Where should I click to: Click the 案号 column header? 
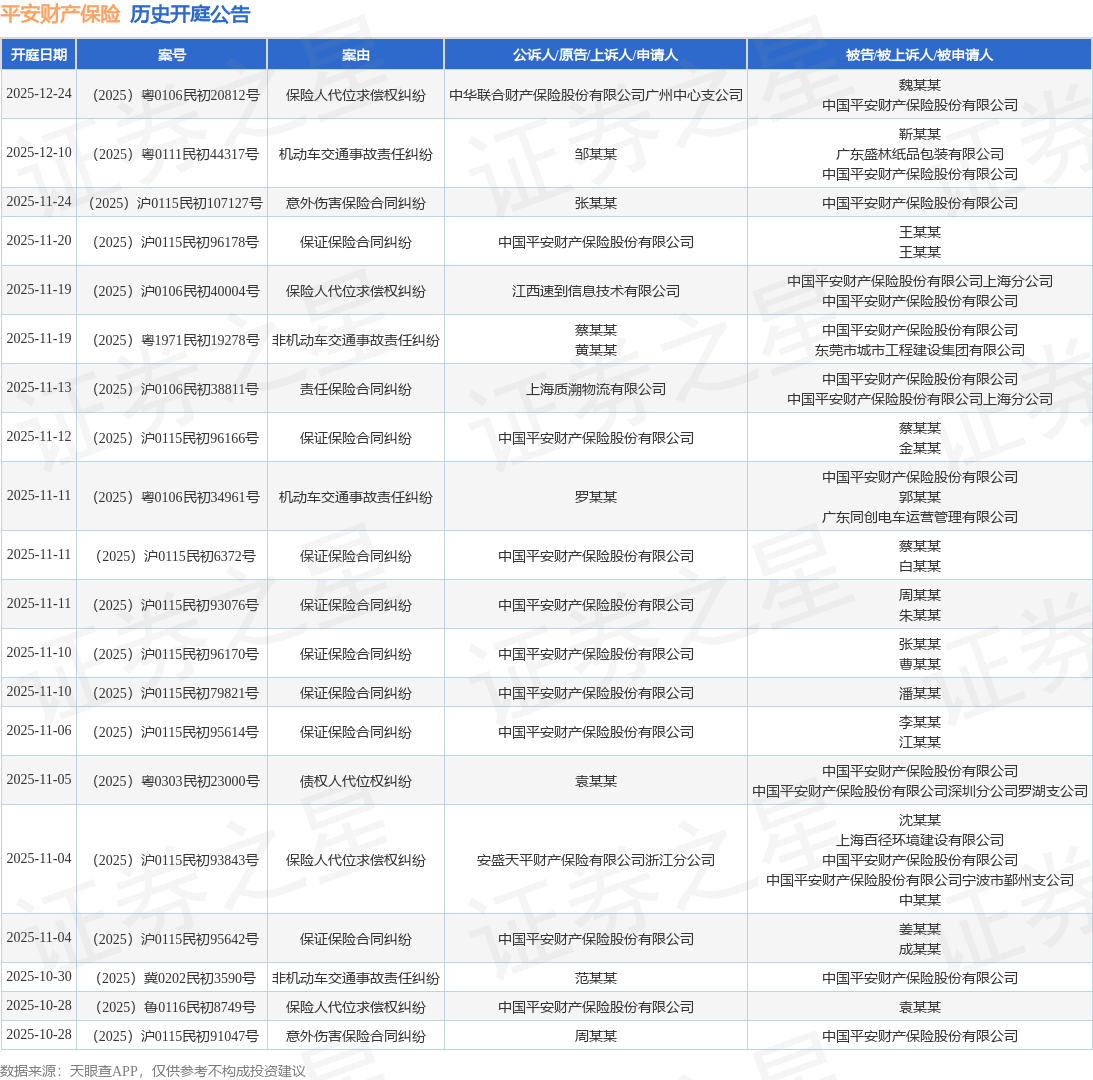pyautogui.click(x=172, y=55)
